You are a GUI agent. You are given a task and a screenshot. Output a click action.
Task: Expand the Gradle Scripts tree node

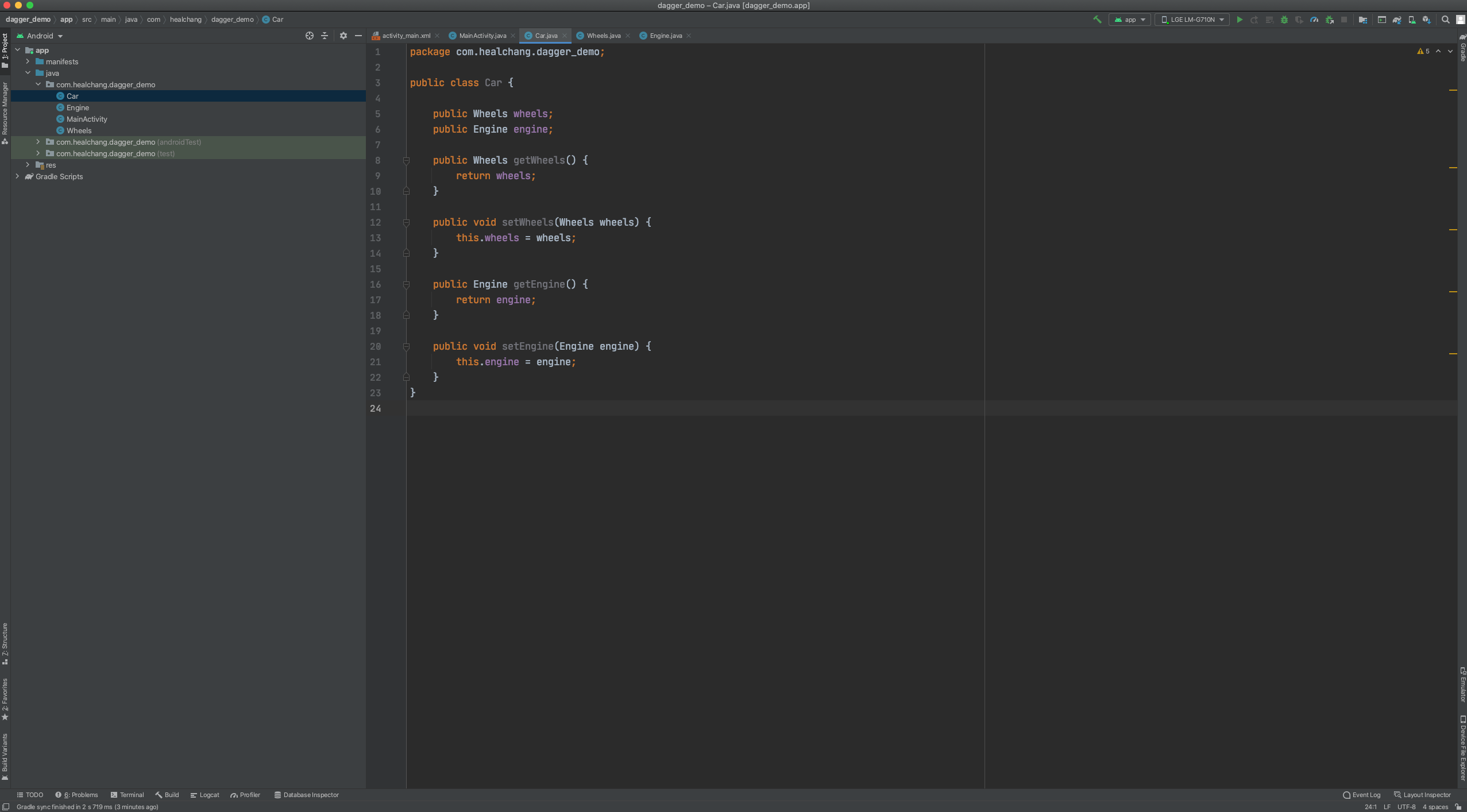click(x=18, y=176)
